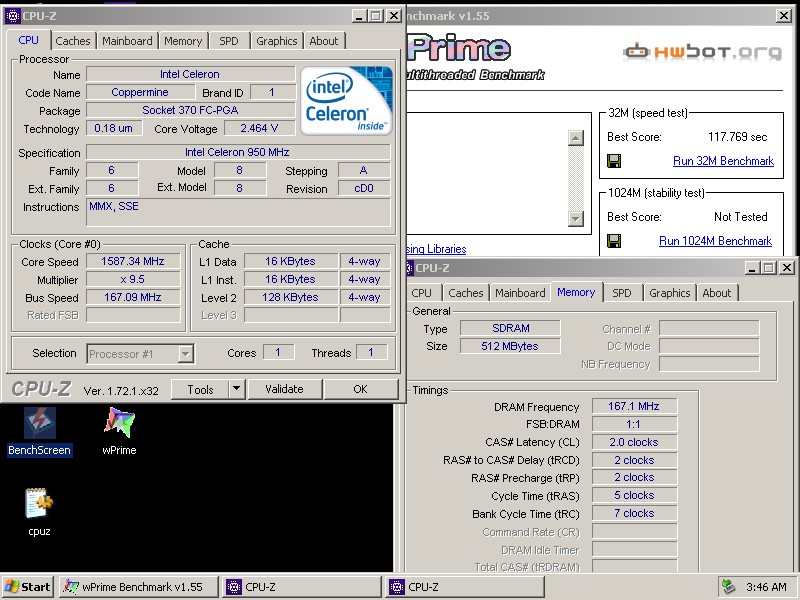Viewport: 800px width, 600px height.
Task: Click the Libraries link in wPrime
Action: (437, 249)
